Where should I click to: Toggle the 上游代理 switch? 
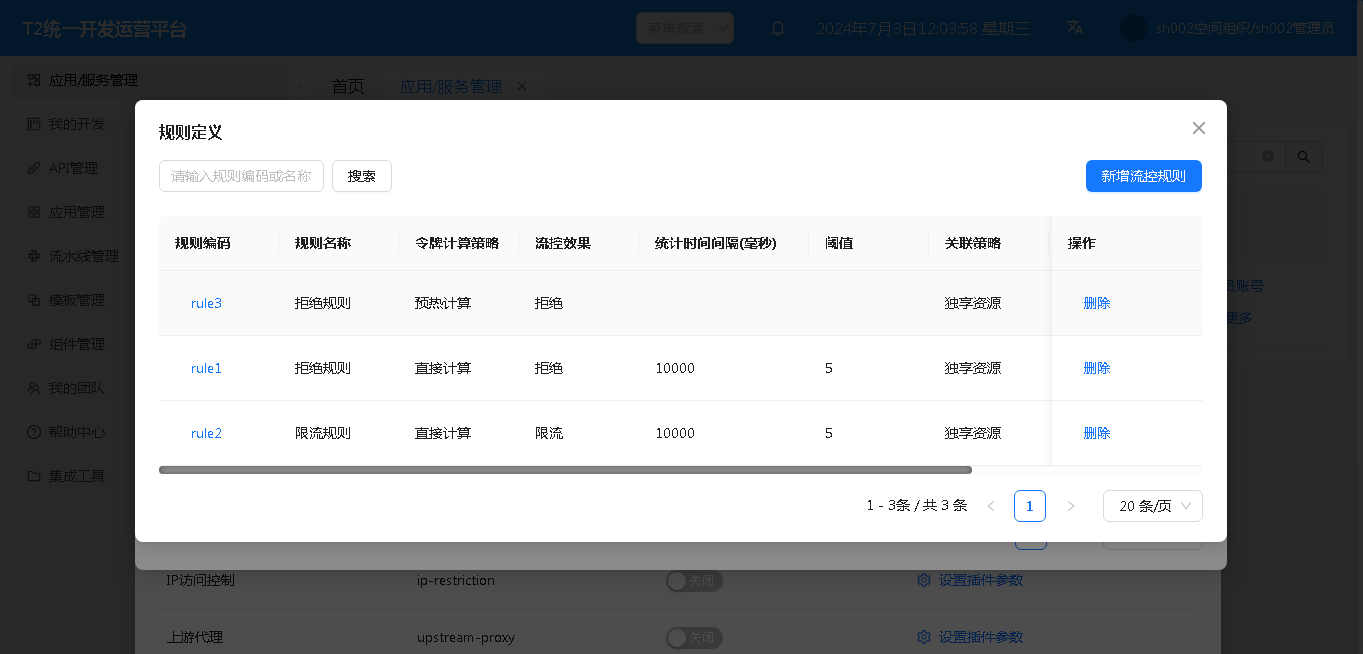point(694,637)
